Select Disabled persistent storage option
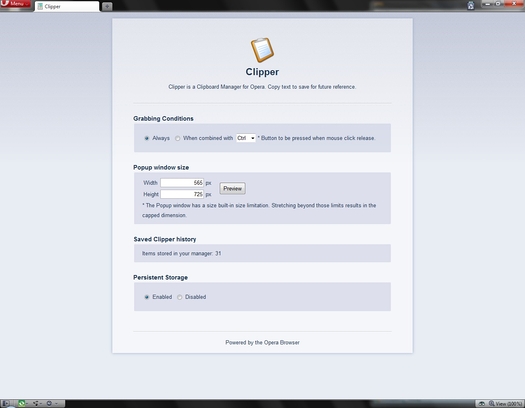This screenshot has width=525, height=408. pyautogui.click(x=179, y=297)
